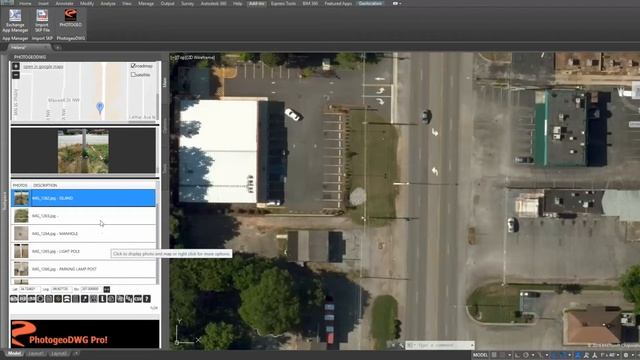The width and height of the screenshot is (640, 360).
Task: Click the photo list vertical scrollbar
Action: pyautogui.click(x=158, y=233)
